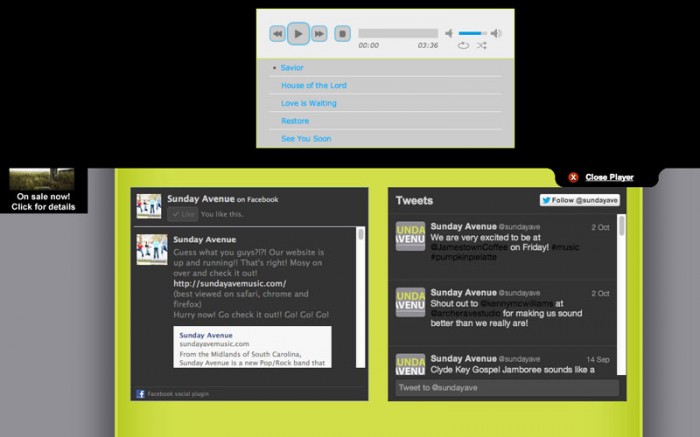Skip ahead with the next track button
This screenshot has height=437, width=700.
[319, 33]
